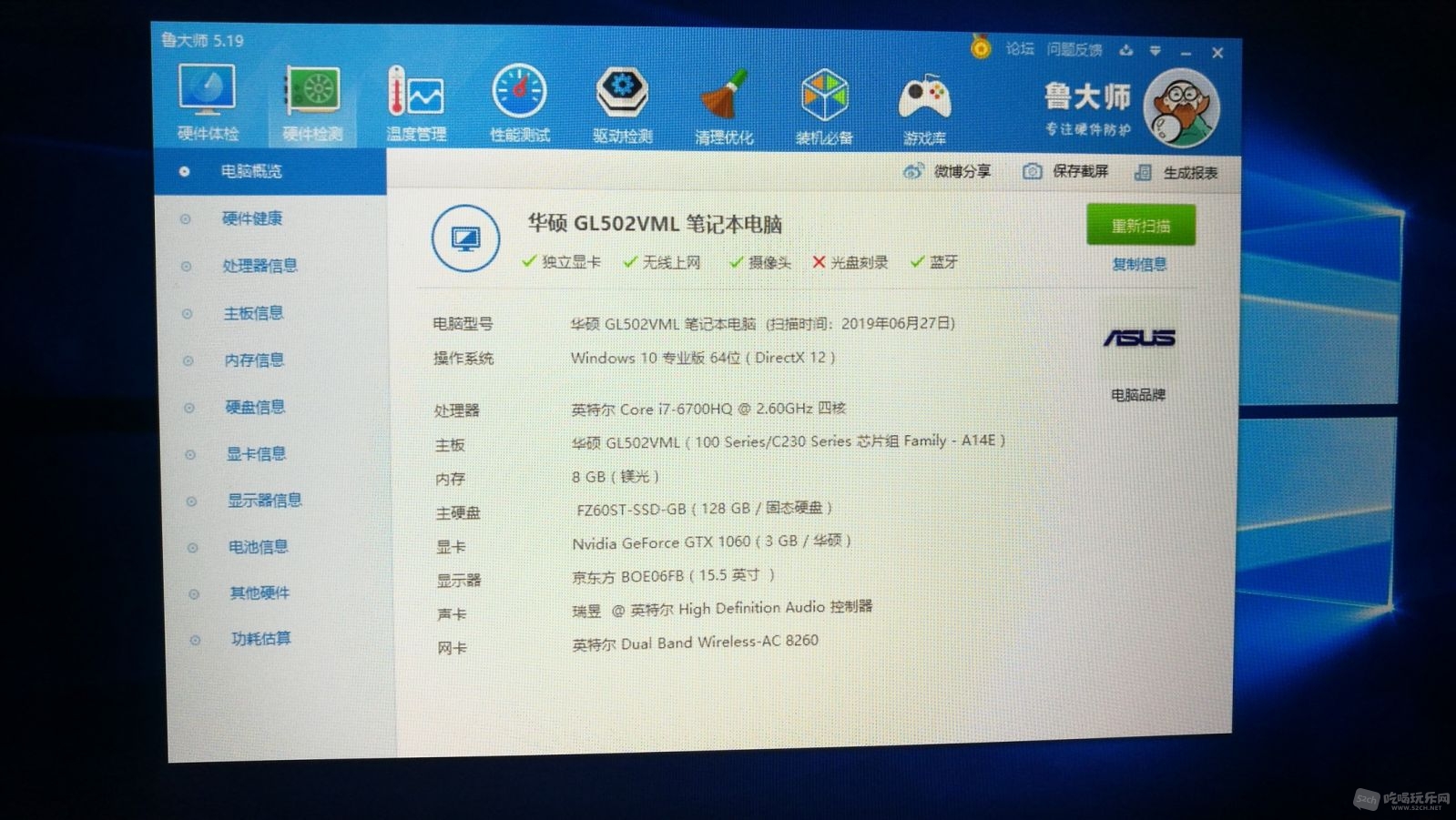Select 显卡信息 in sidebar

coord(257,453)
